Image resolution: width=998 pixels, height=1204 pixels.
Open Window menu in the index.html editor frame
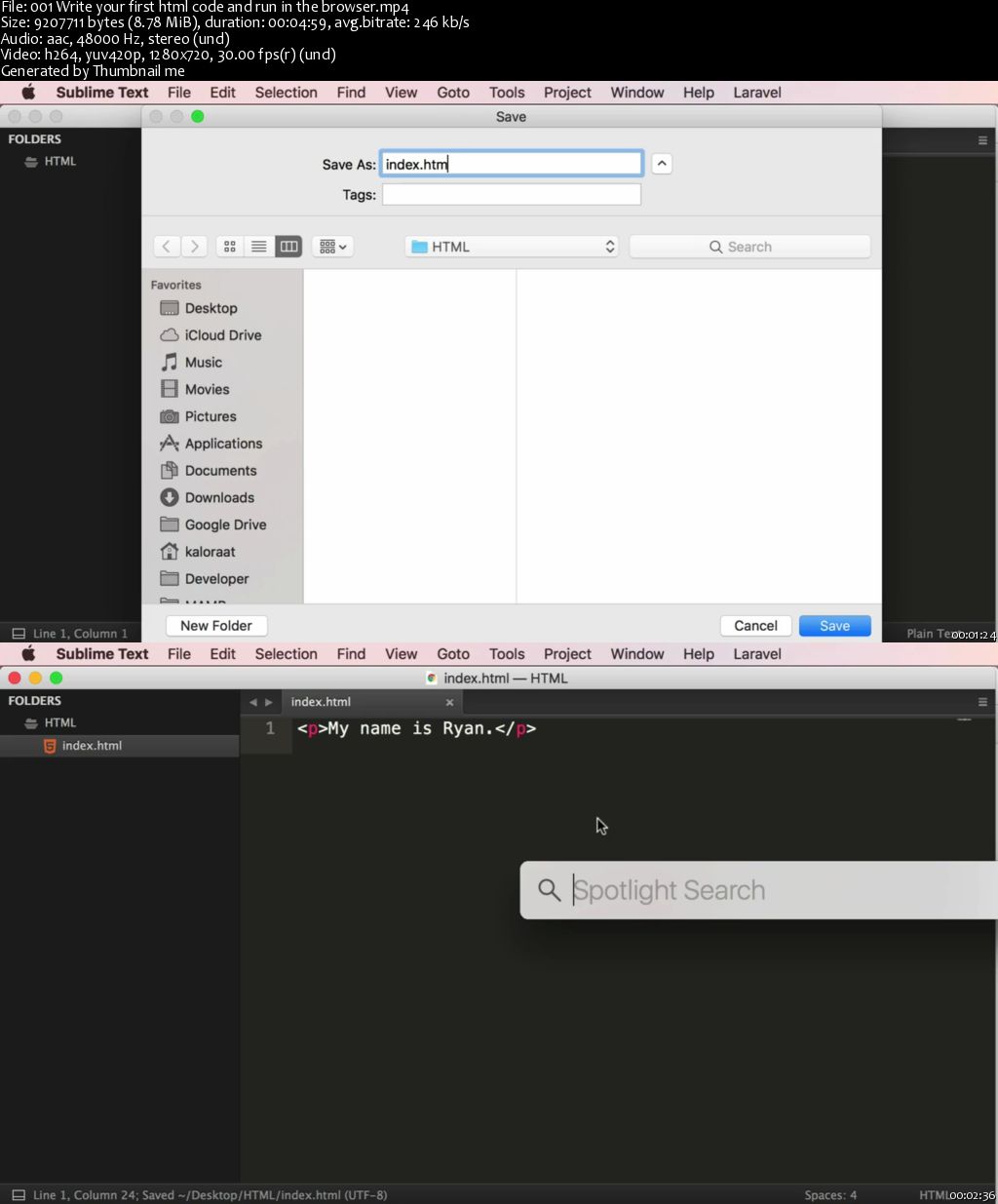(637, 654)
